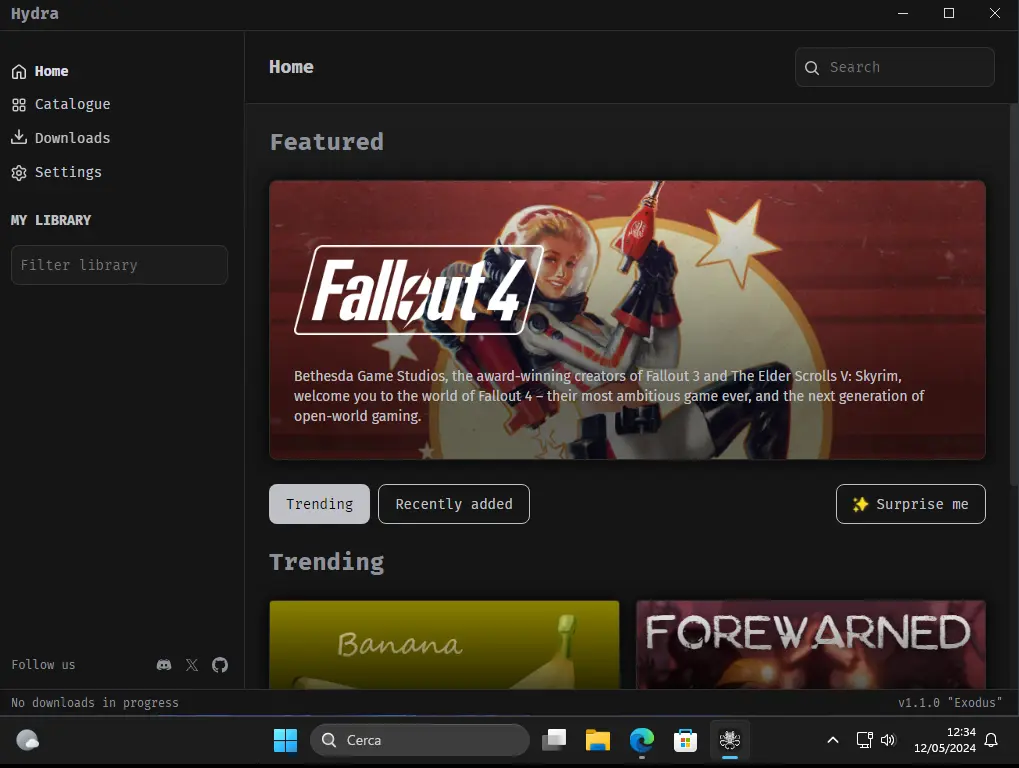Click the Settings gear icon
This screenshot has height=768, width=1019.
pos(19,172)
